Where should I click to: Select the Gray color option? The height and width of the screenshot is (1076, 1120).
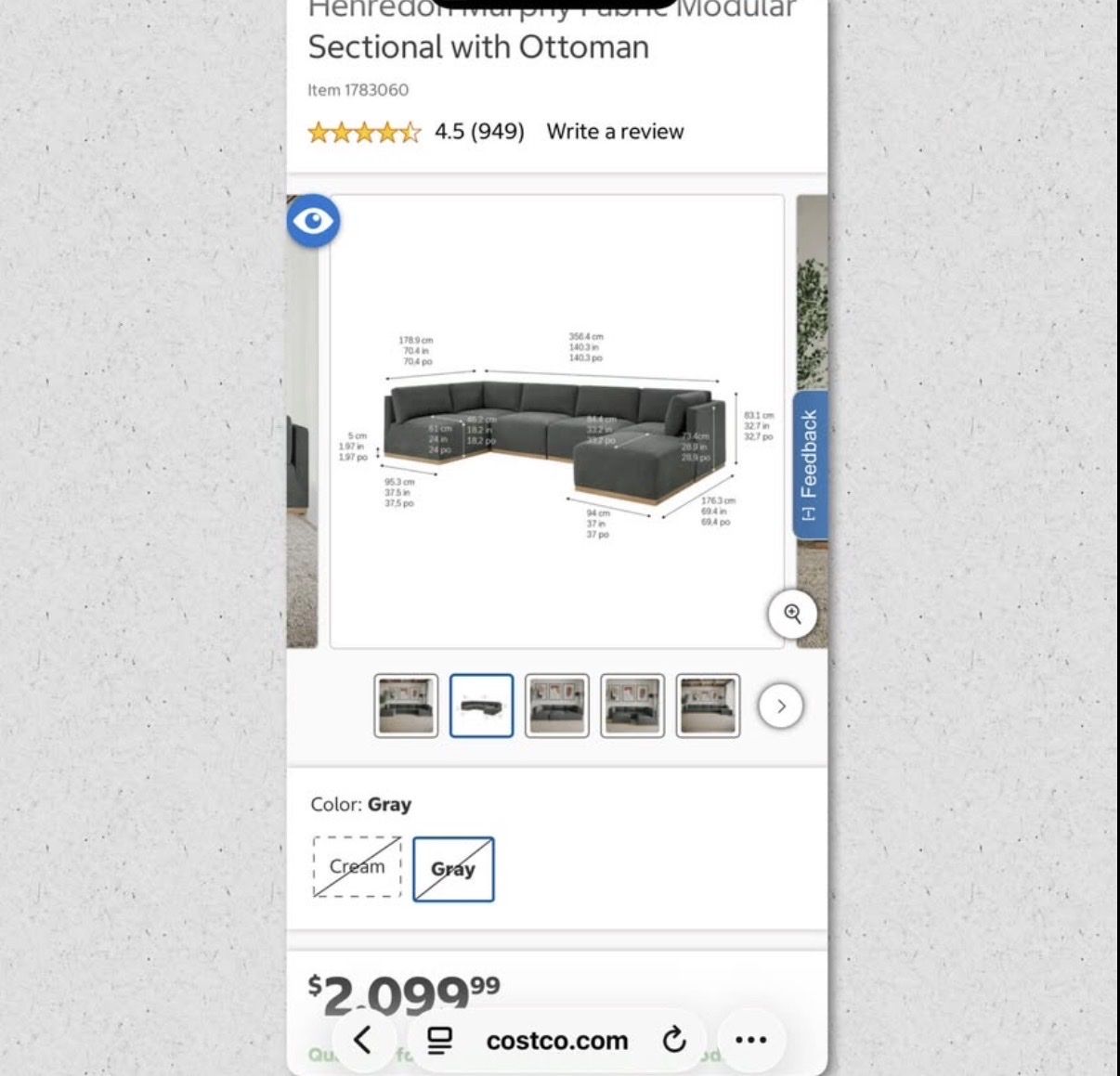click(453, 869)
